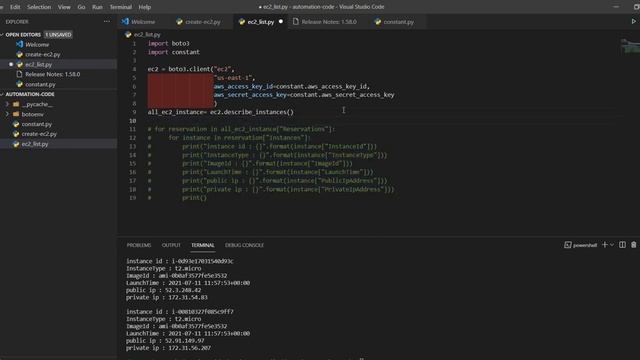Image resolution: width=640 pixels, height=360 pixels.
Task: Click the commented 'print()' line 19
Action: (x=194, y=198)
